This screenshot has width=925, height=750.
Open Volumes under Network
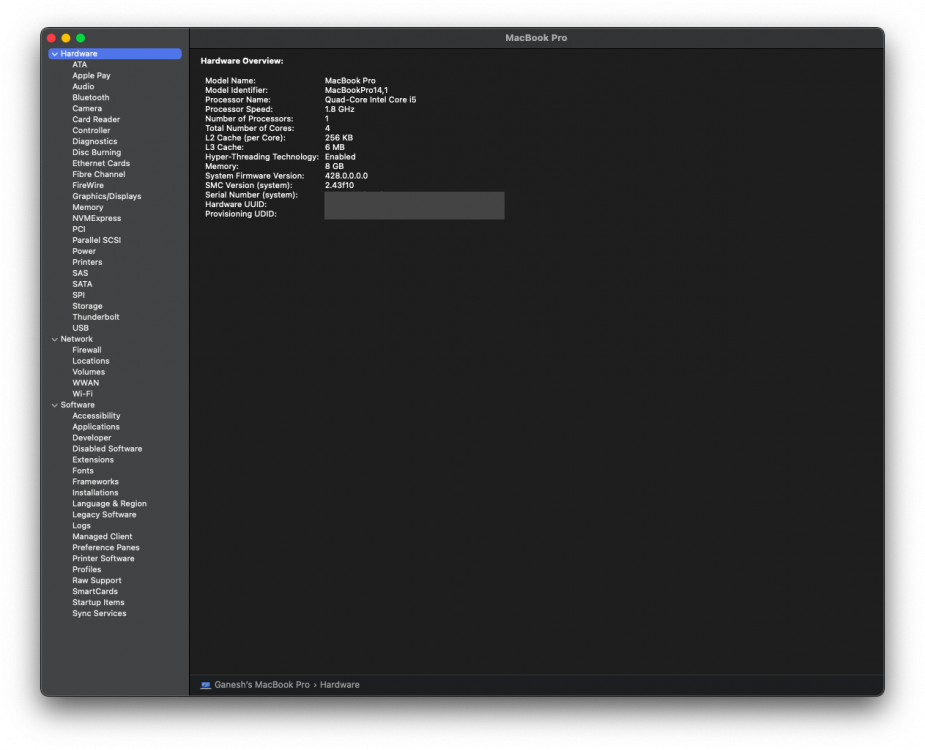coord(88,372)
